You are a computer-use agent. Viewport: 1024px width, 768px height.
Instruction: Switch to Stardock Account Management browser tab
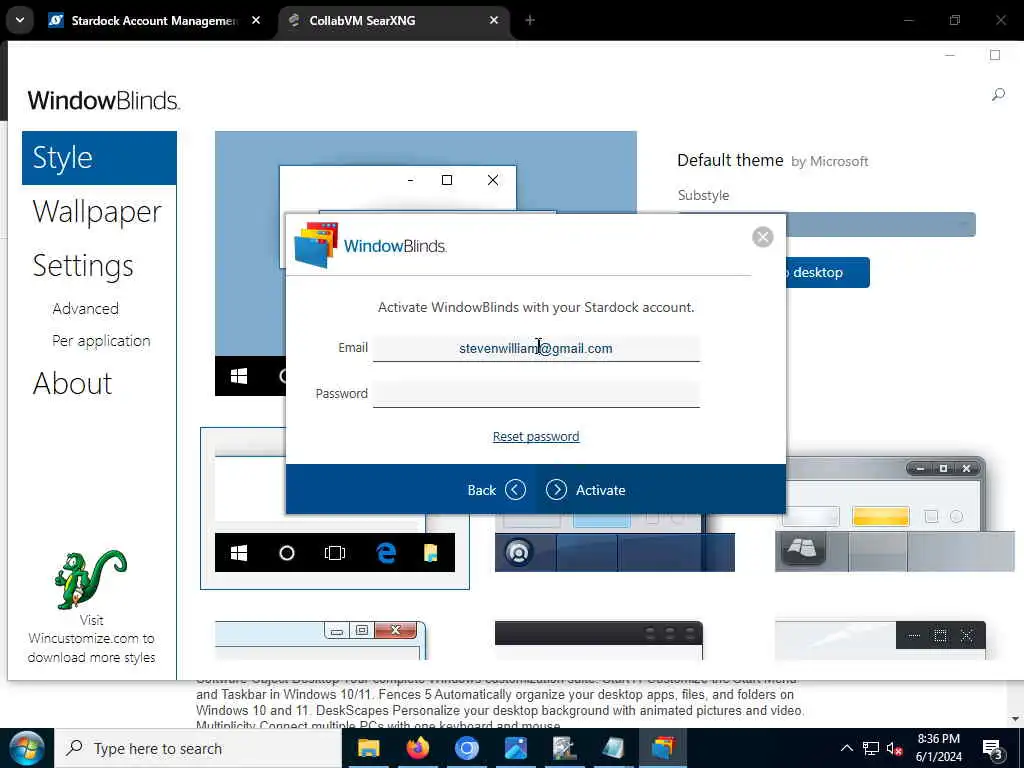[155, 21]
